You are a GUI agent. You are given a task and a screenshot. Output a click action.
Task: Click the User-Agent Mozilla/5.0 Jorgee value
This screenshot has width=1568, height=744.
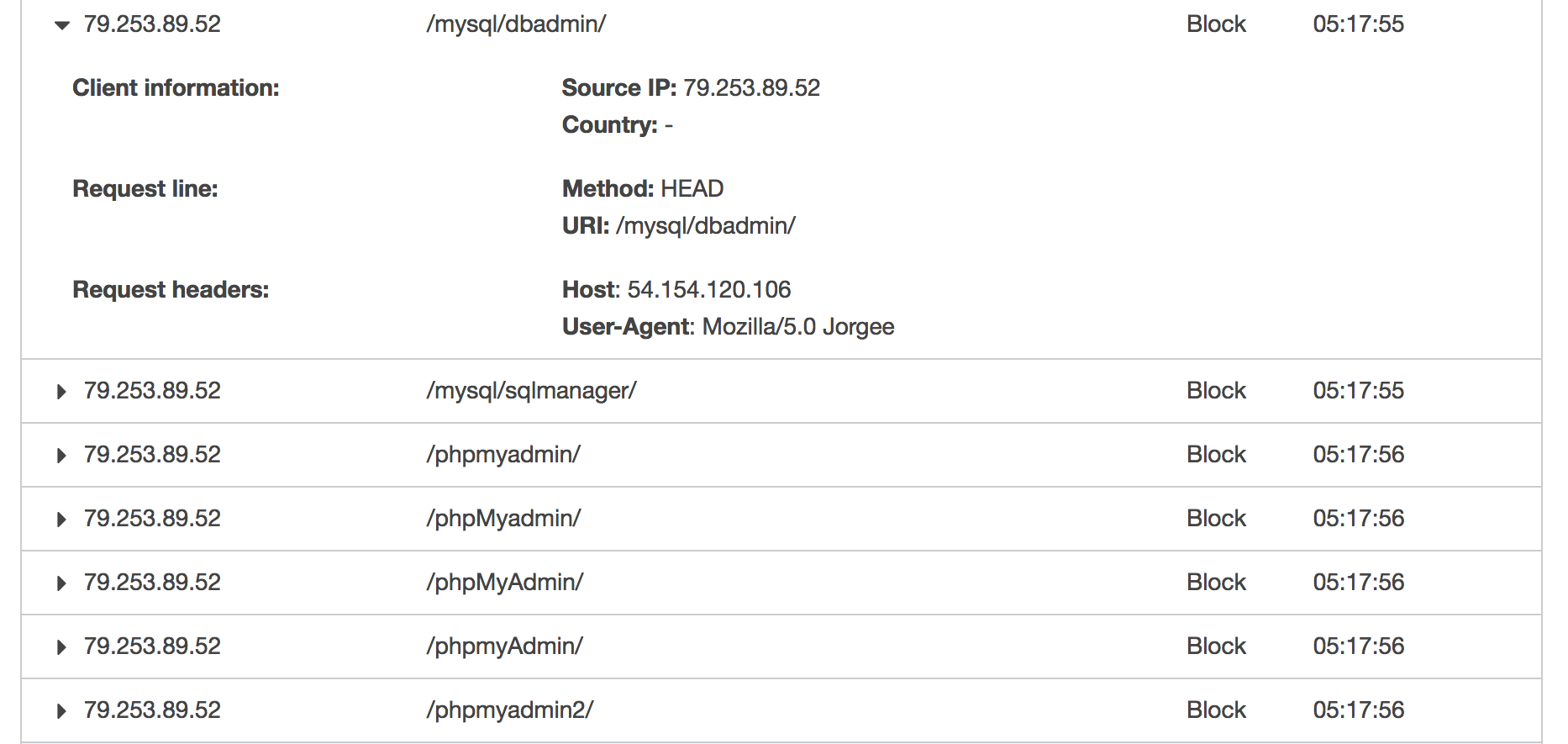pos(798,327)
